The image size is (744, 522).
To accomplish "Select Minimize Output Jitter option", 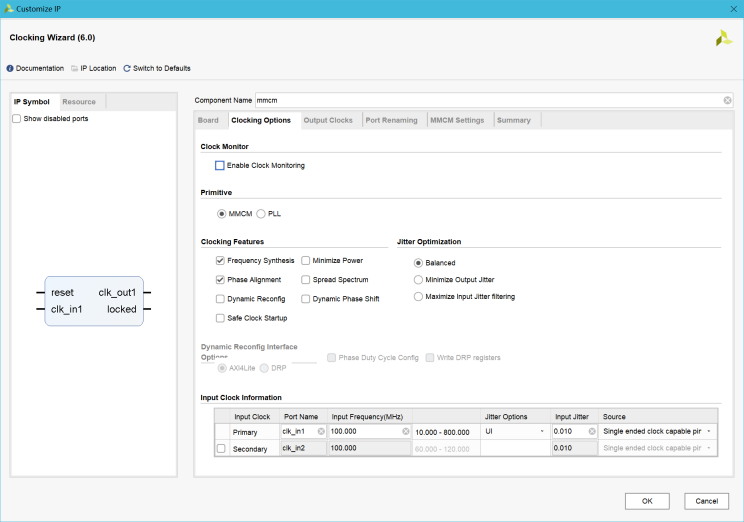I will point(418,280).
